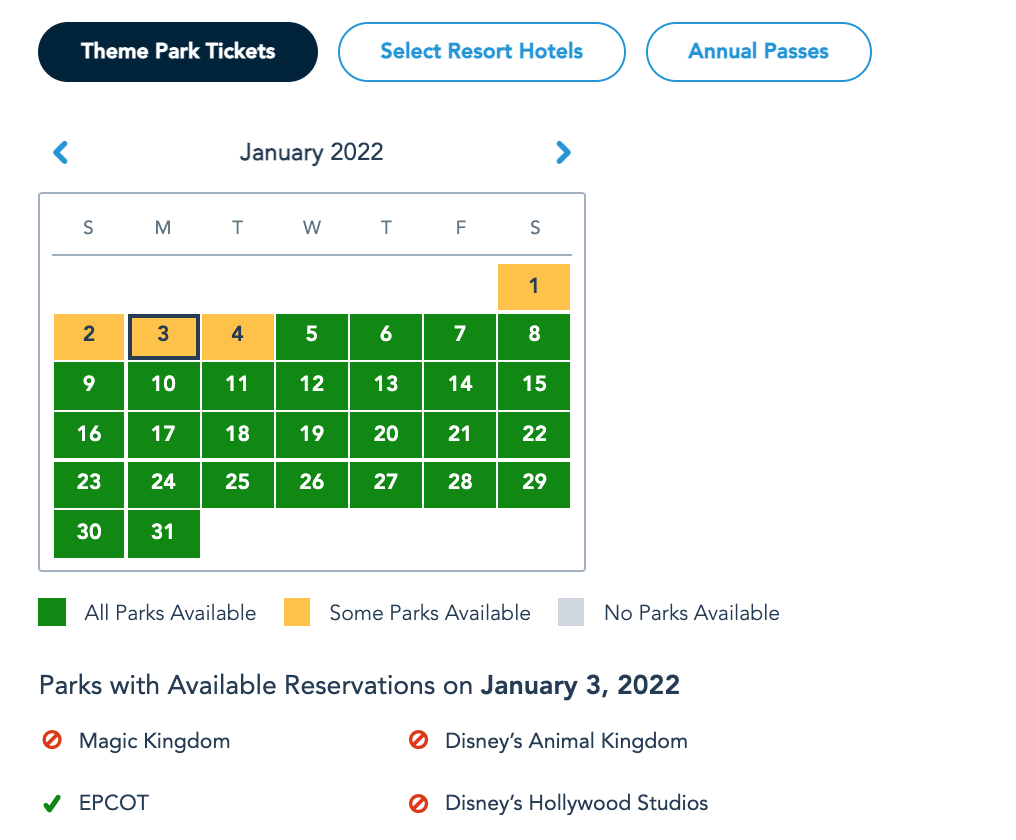The height and width of the screenshot is (840, 1016).
Task: Click the yellow Some Parks Available swatch
Action: (x=297, y=612)
